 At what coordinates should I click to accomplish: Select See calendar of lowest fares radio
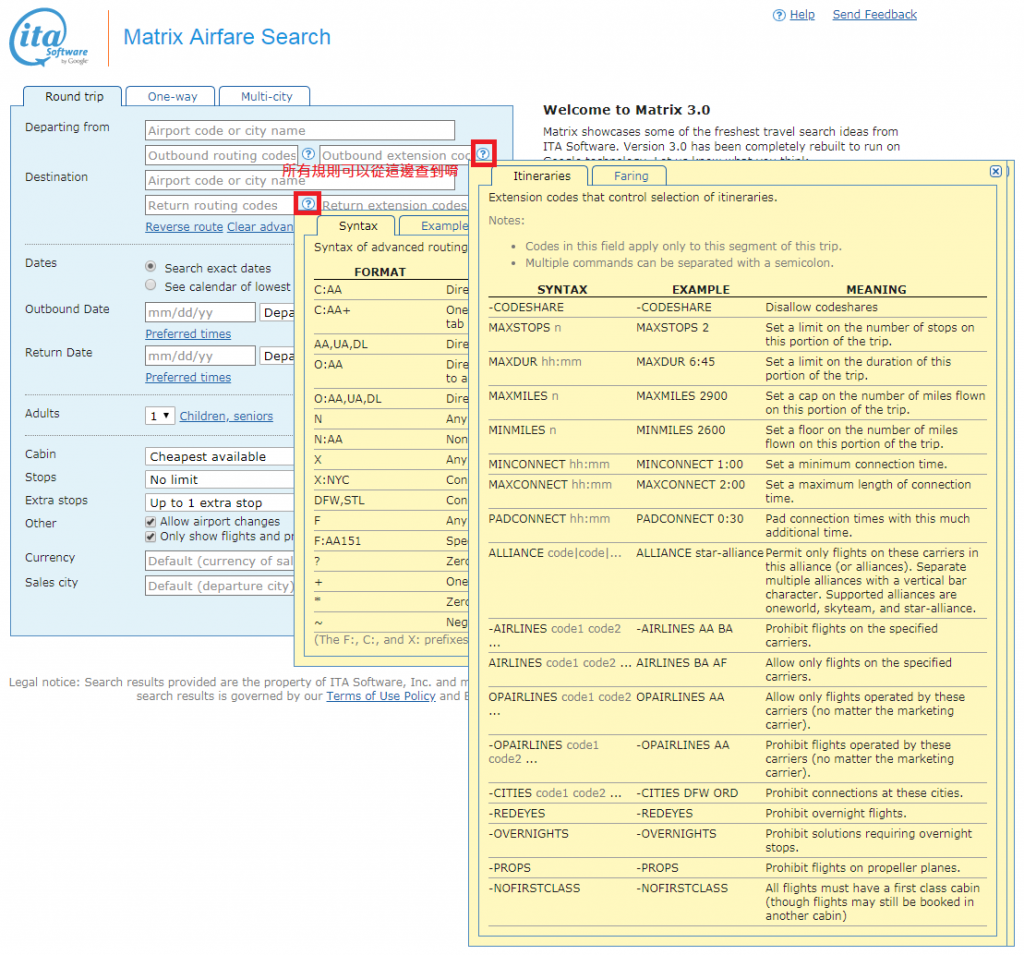click(151, 285)
